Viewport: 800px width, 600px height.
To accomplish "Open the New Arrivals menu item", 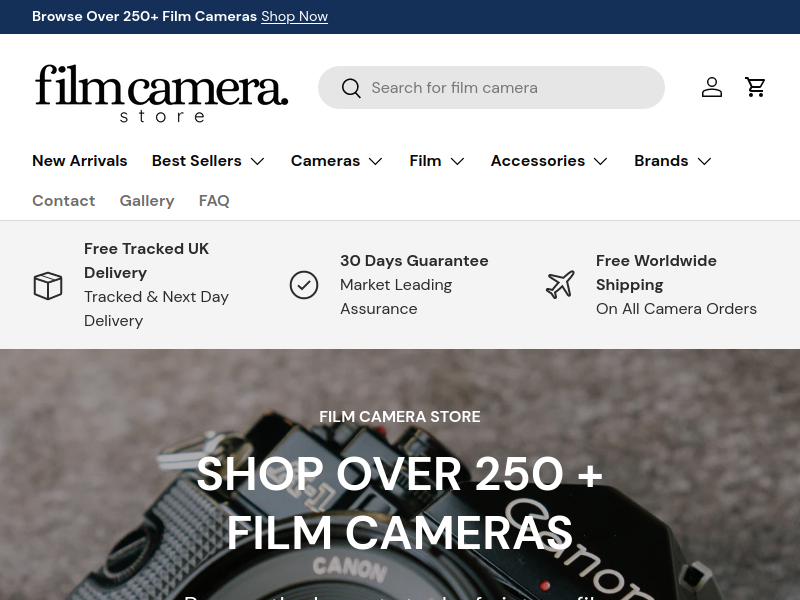I will click(80, 161).
